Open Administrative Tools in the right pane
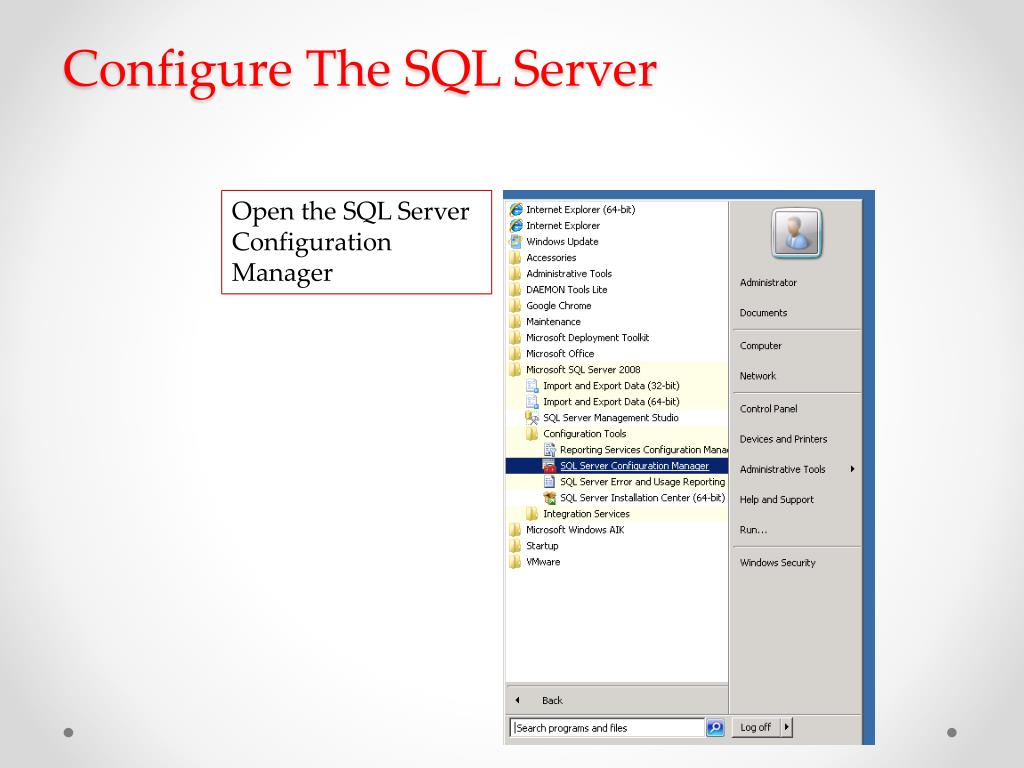 (782, 469)
